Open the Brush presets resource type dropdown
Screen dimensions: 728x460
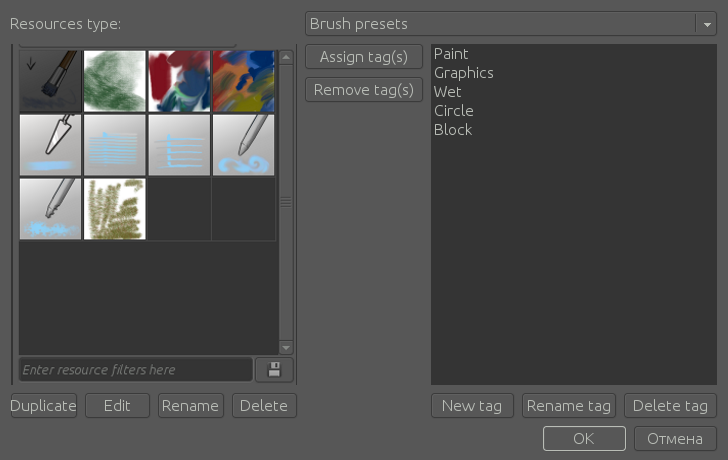point(510,24)
